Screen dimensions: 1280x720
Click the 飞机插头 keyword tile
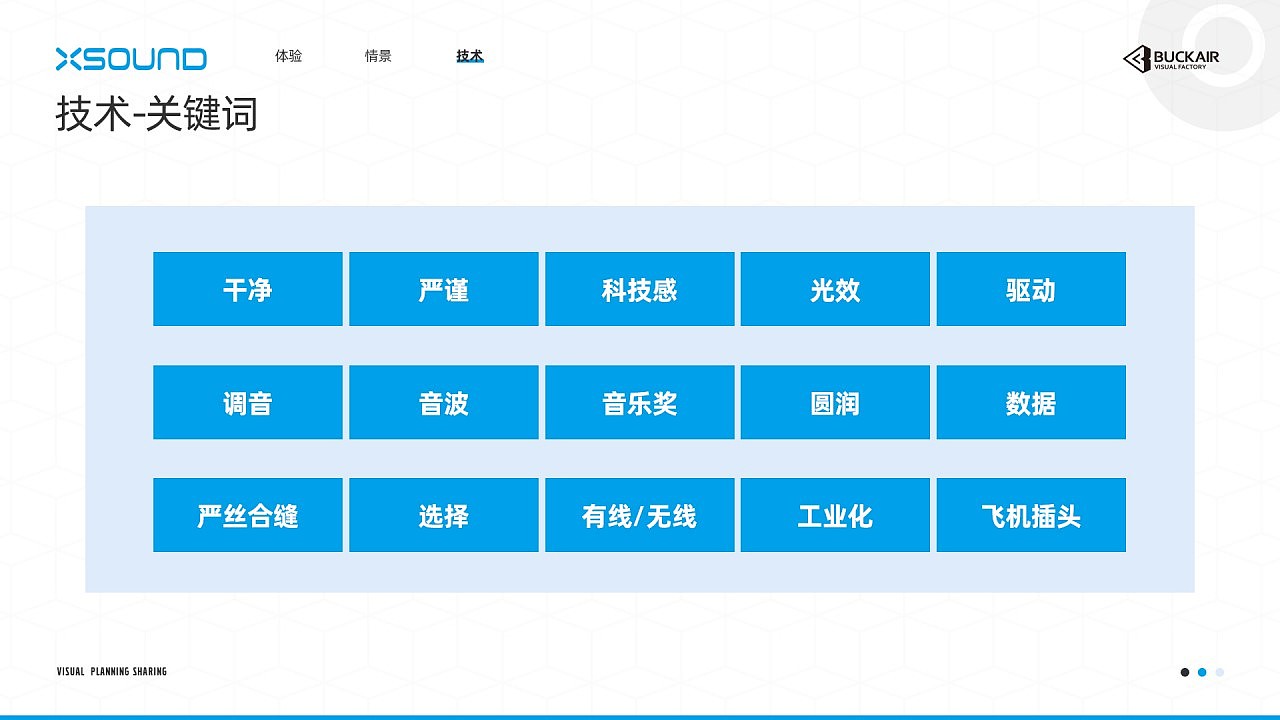point(1030,514)
